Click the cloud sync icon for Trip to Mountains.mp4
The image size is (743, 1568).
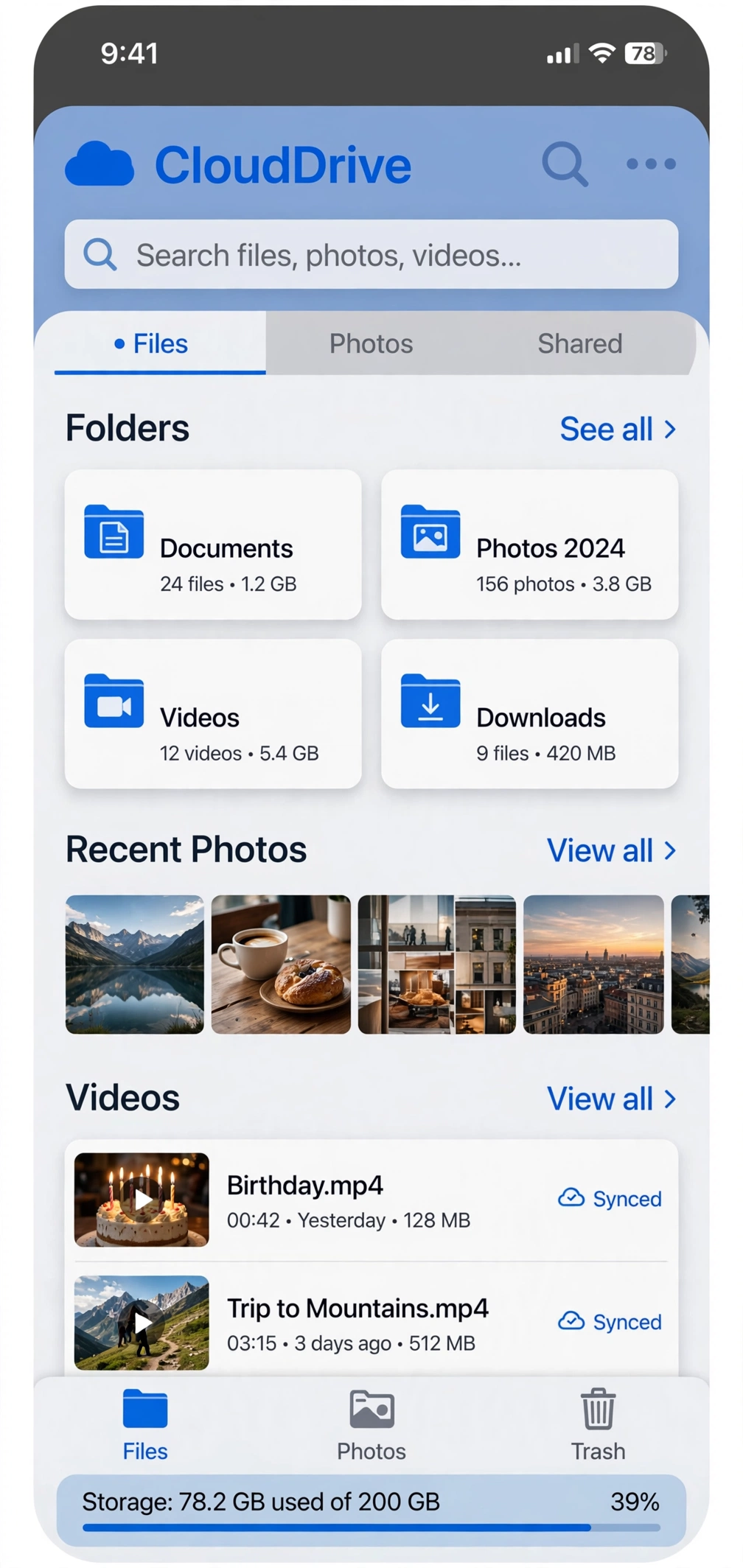click(571, 1320)
